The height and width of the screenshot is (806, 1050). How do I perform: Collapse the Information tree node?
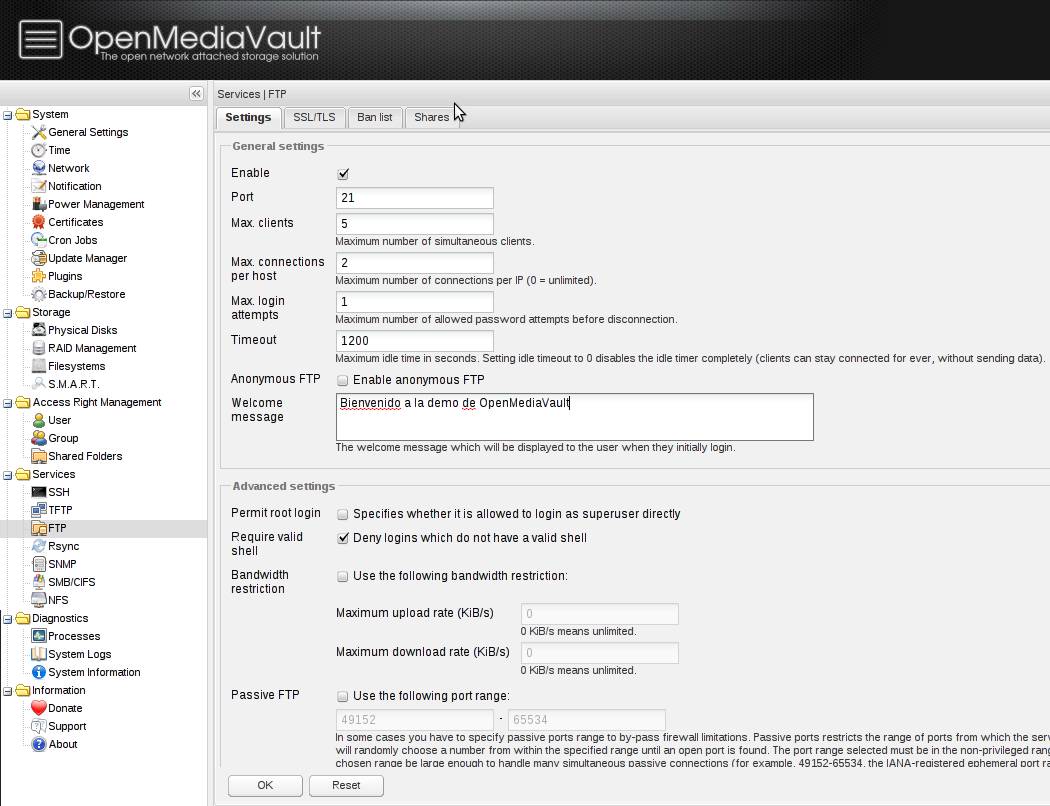pos(7,691)
